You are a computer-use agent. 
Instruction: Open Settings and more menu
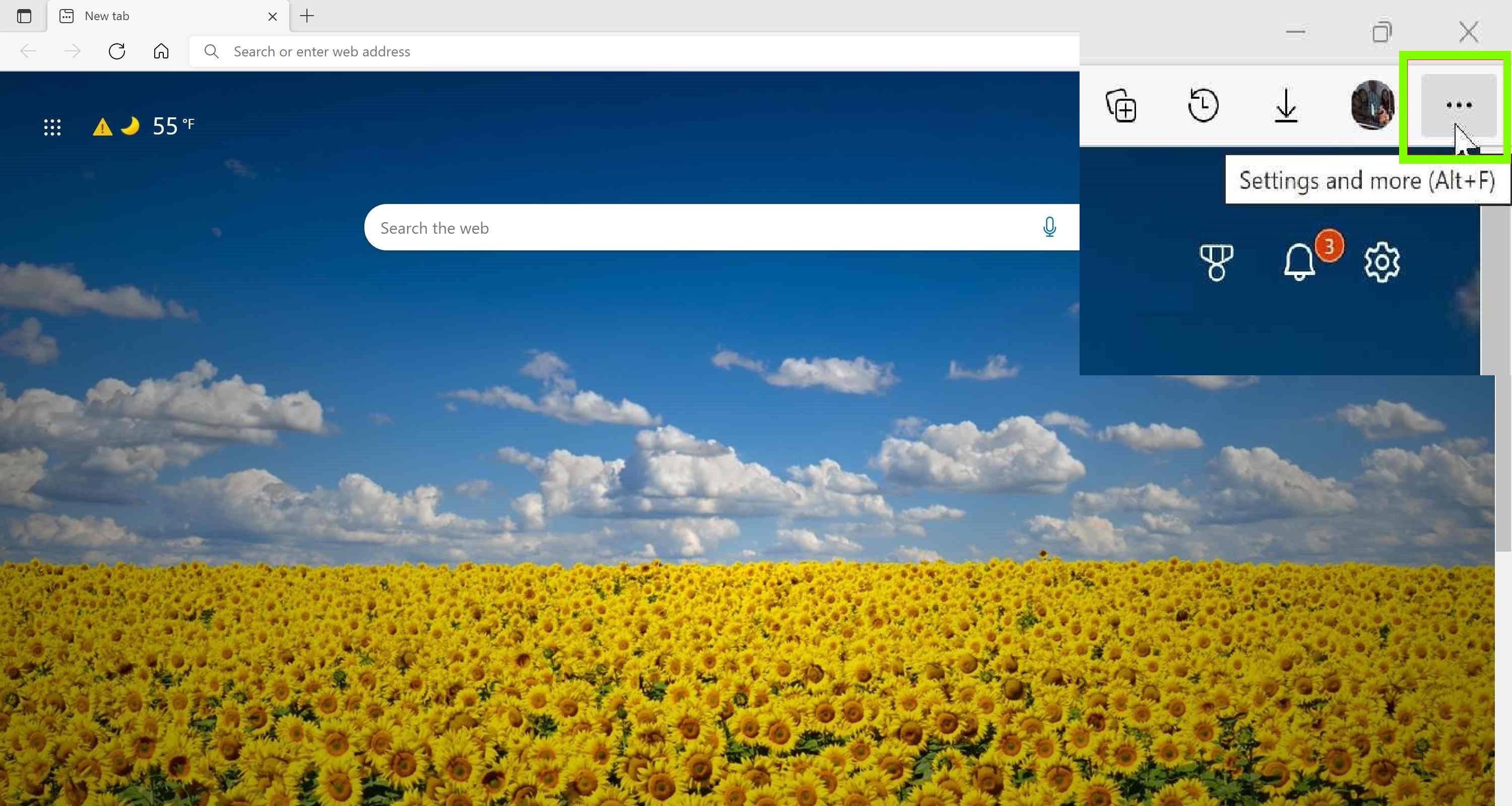click(x=1459, y=106)
